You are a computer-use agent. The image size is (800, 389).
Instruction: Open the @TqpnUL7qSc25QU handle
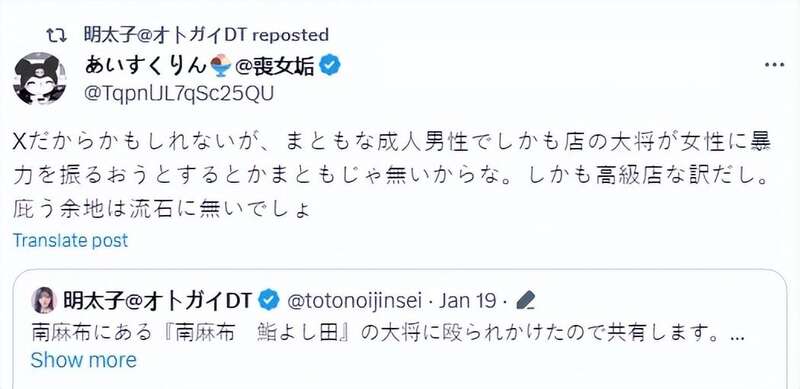tap(179, 93)
